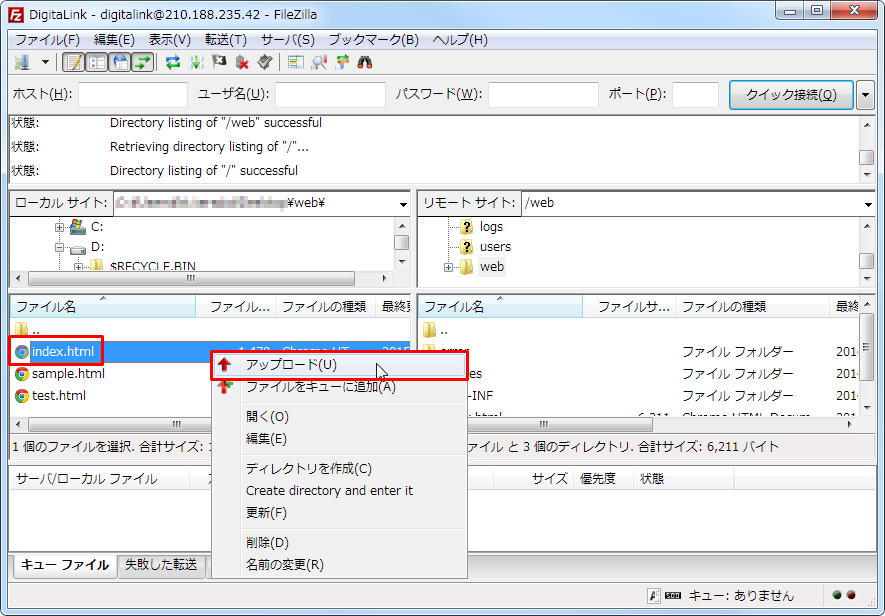Open the 転送(T) menu
Screen dimensions: 885x616
tap(226, 40)
